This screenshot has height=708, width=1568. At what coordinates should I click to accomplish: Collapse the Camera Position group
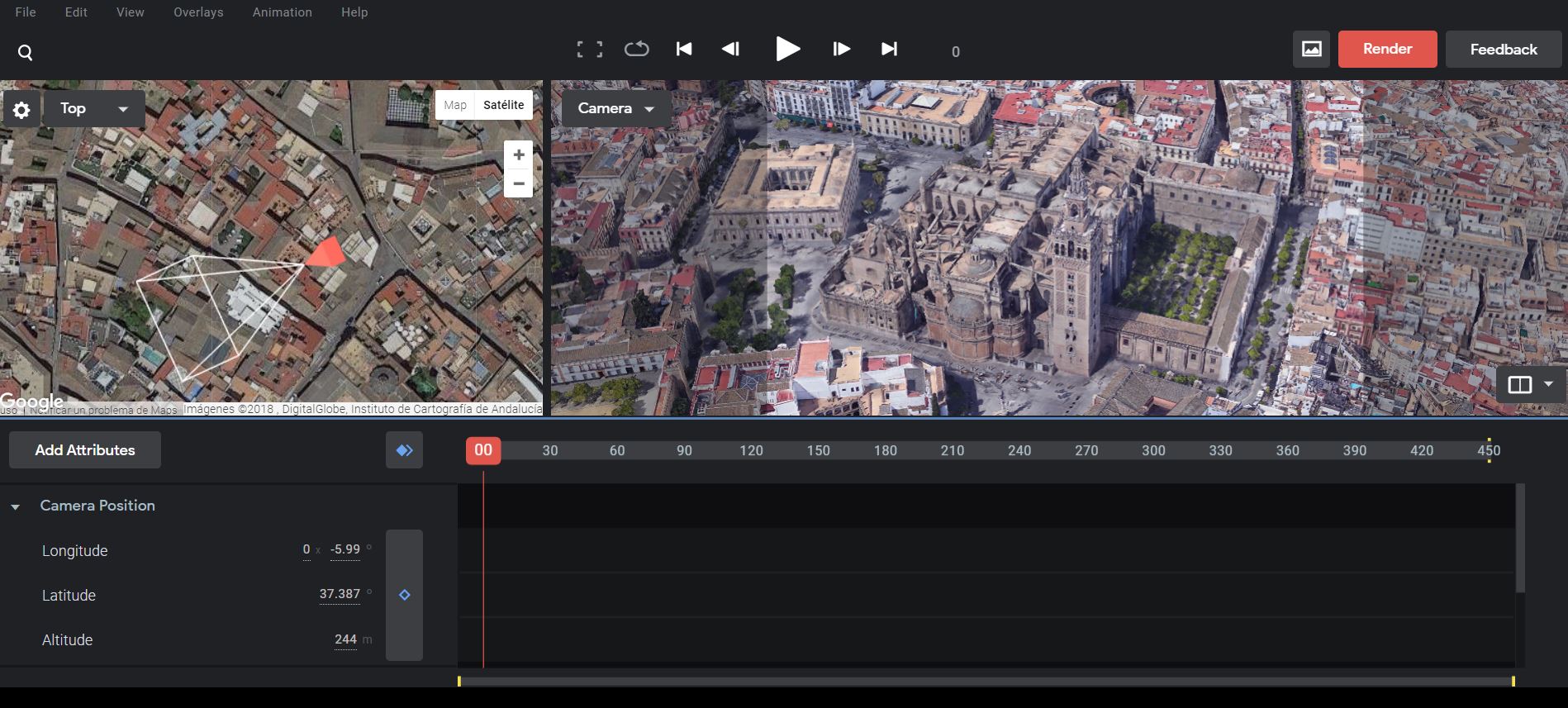tap(16, 506)
